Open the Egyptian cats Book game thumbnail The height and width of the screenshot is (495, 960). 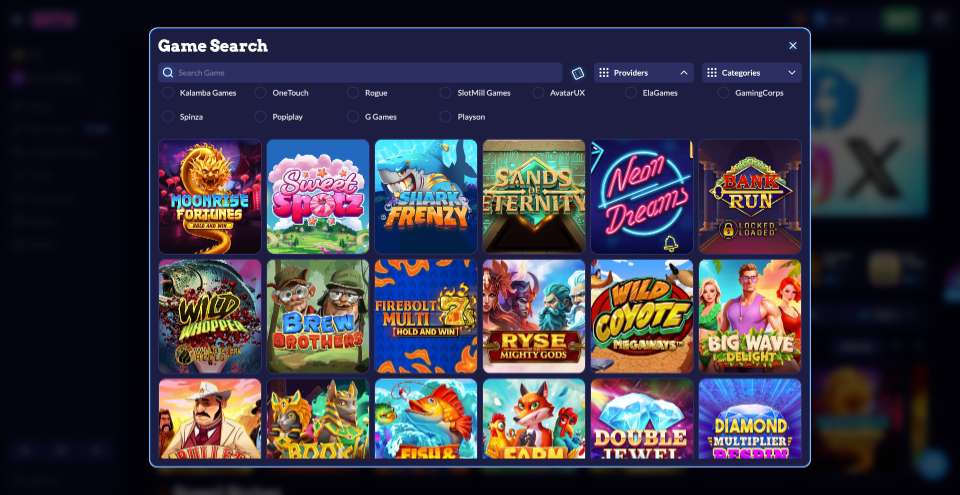318,418
